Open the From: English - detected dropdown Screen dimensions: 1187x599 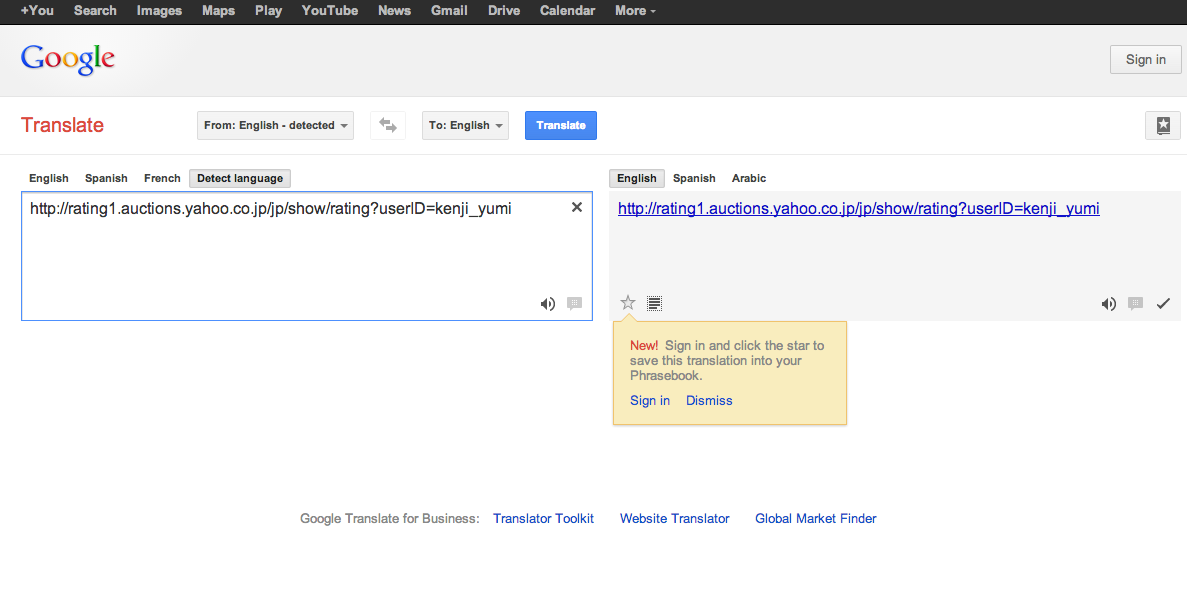point(276,126)
